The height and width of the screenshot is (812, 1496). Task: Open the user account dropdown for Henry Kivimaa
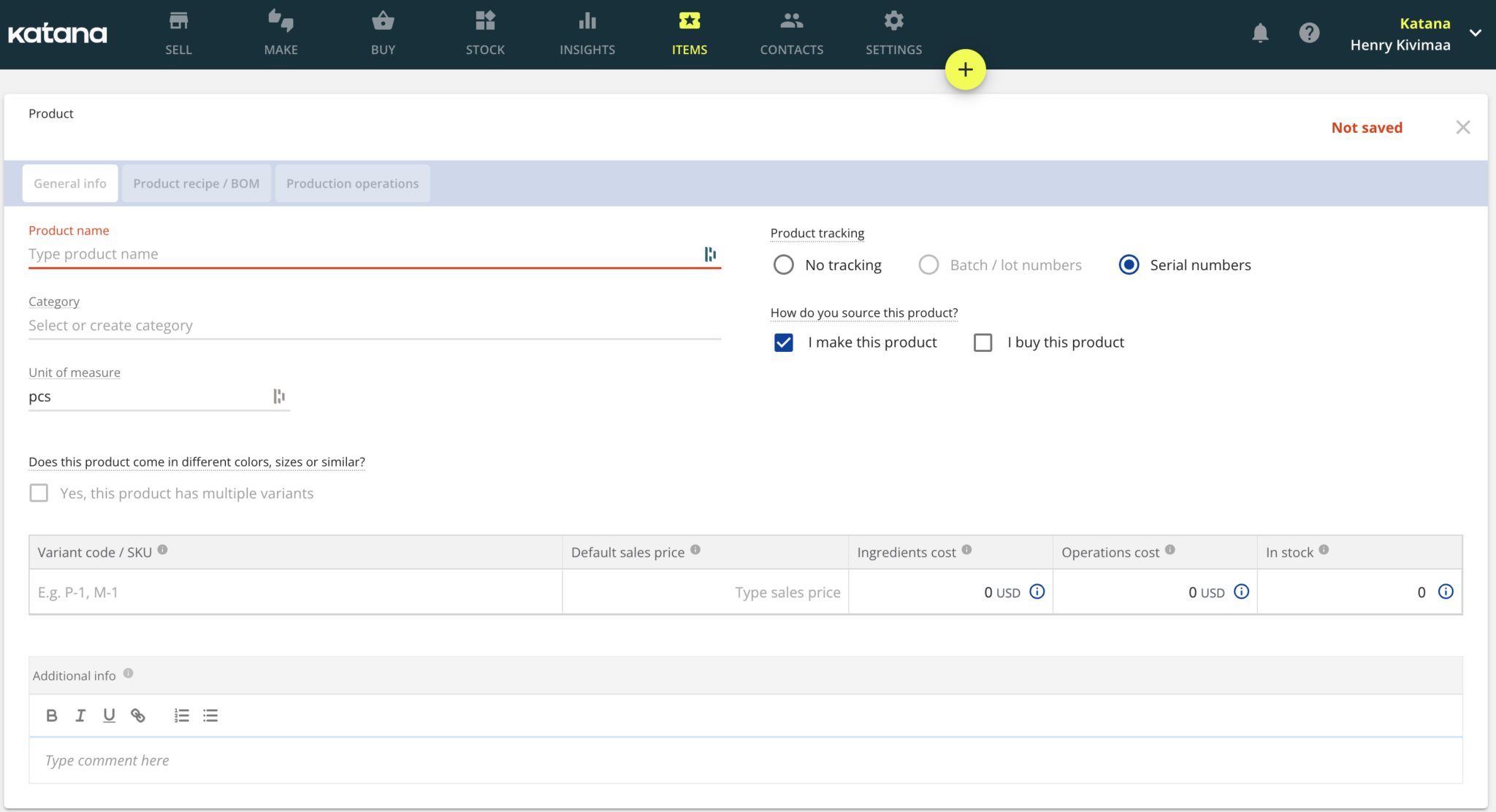[x=1476, y=33]
